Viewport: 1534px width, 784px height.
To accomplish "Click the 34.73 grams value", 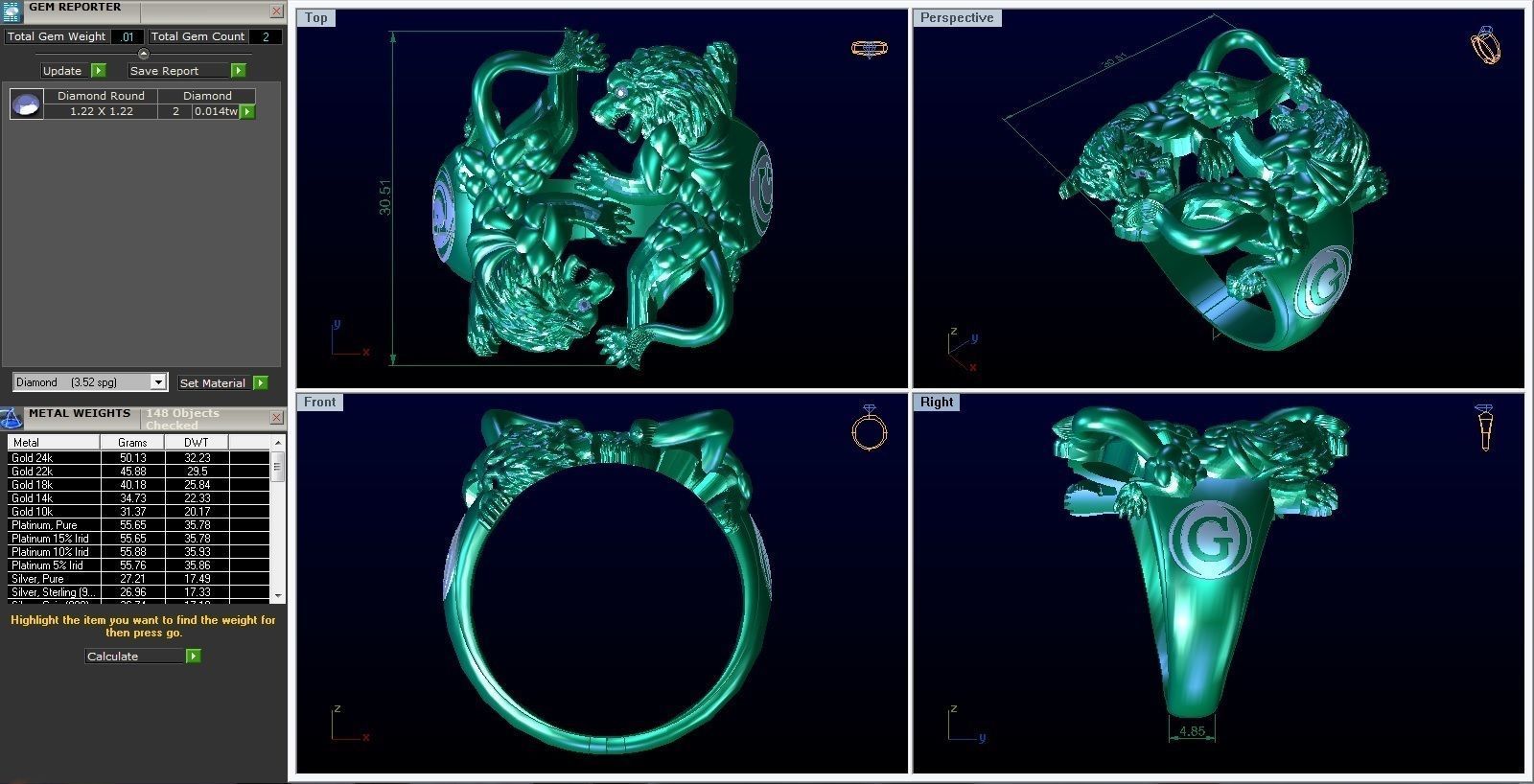I will click(x=132, y=498).
